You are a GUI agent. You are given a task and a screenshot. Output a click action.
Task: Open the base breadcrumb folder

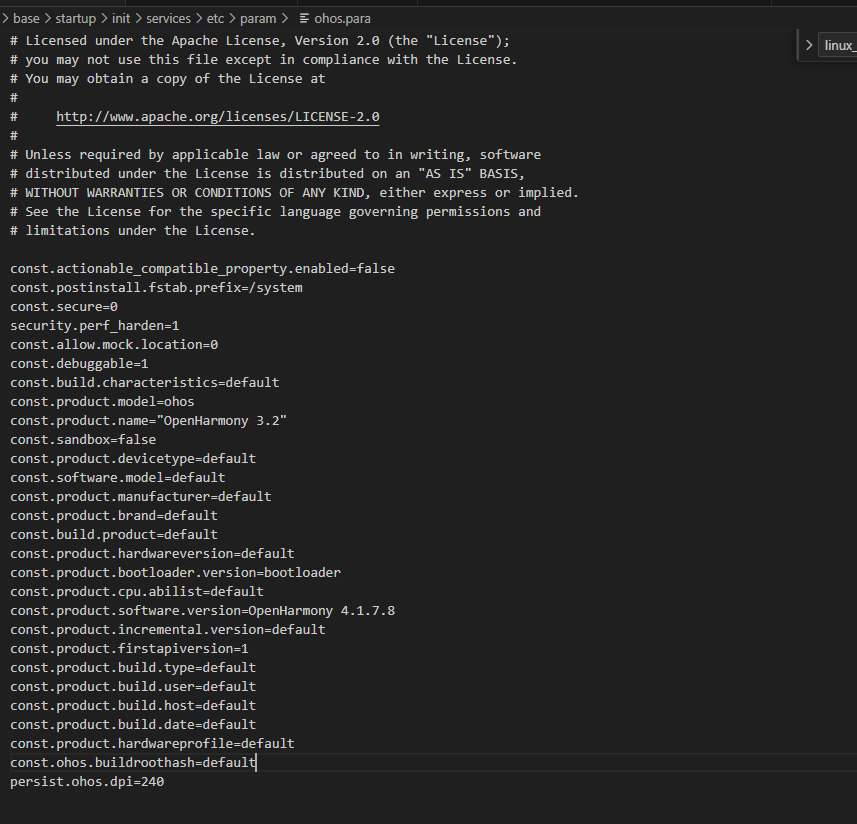pos(26,19)
